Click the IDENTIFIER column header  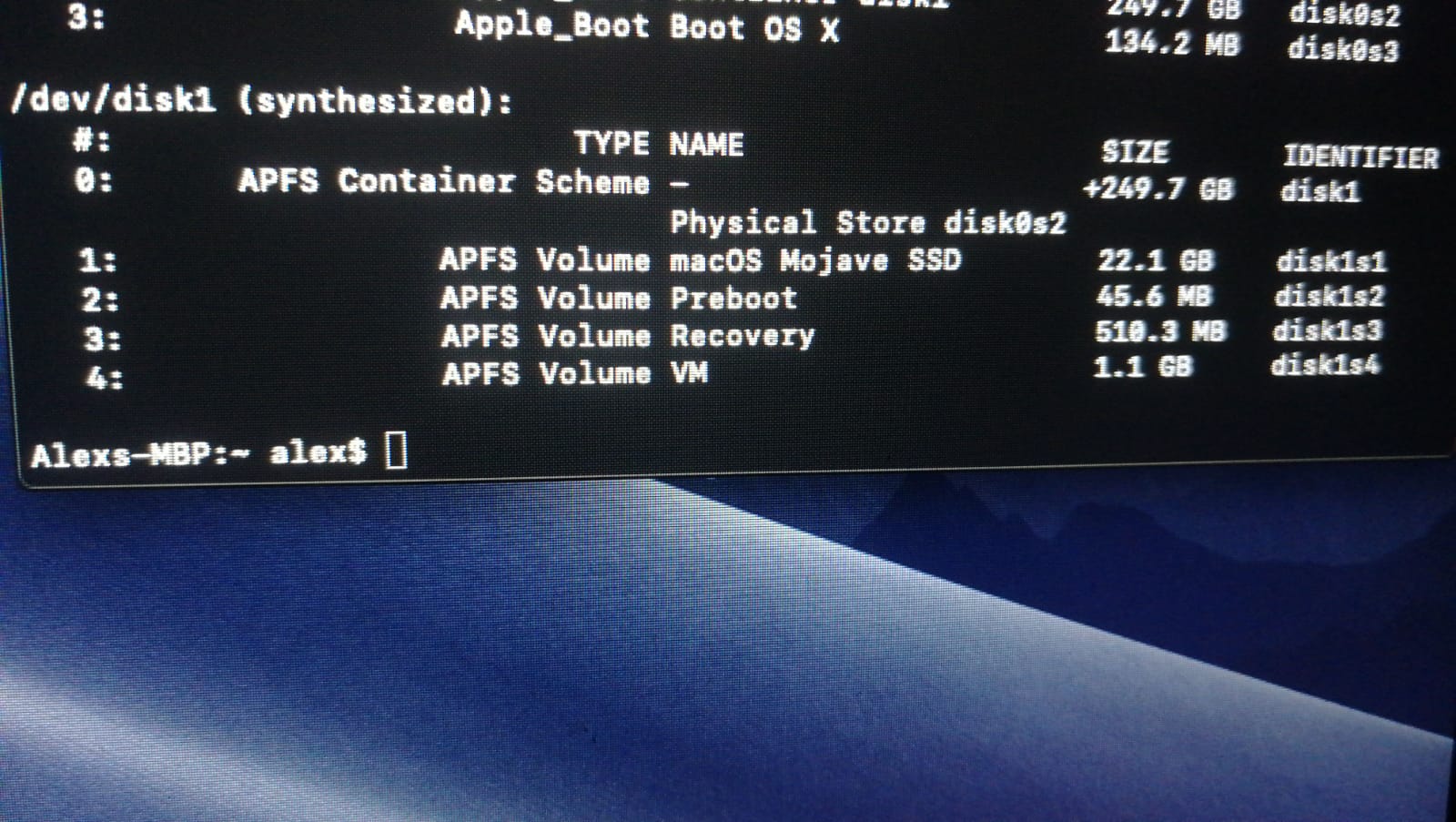[x=1360, y=157]
